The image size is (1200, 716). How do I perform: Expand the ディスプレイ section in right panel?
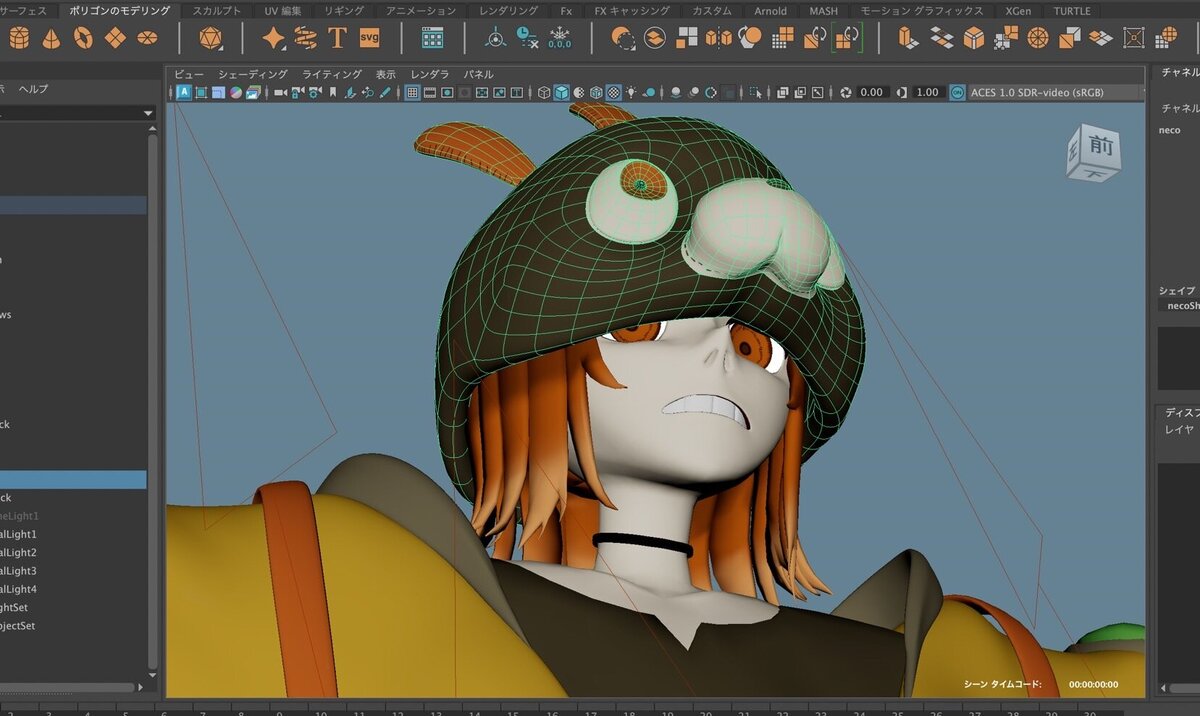pos(1180,411)
